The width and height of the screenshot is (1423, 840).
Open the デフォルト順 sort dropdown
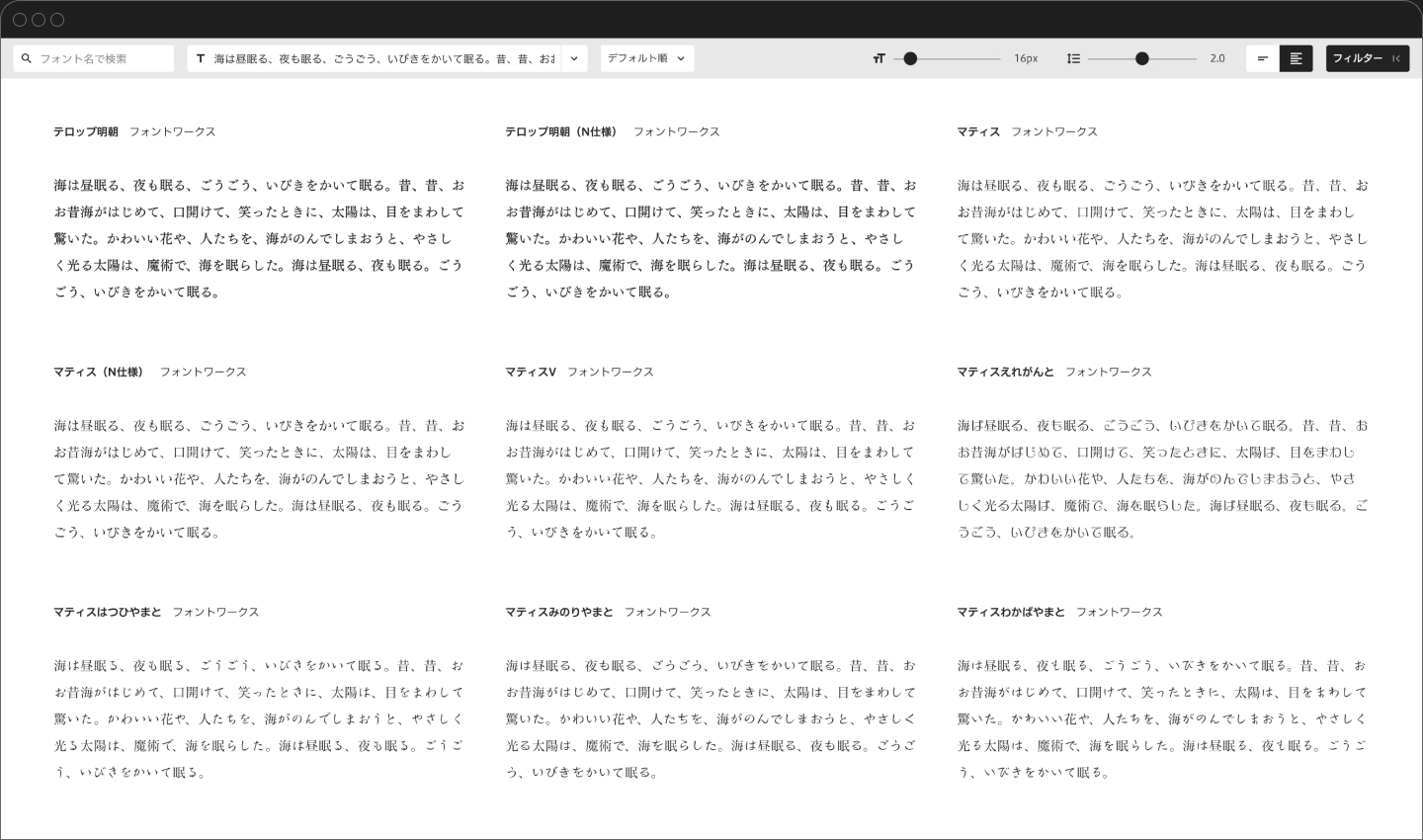pos(647,58)
